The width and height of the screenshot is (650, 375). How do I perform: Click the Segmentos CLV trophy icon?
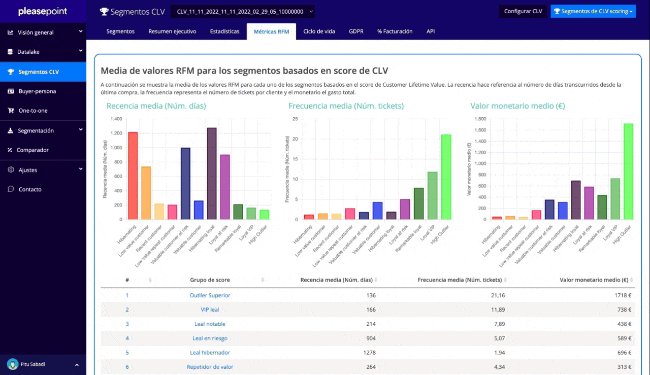click(11, 72)
